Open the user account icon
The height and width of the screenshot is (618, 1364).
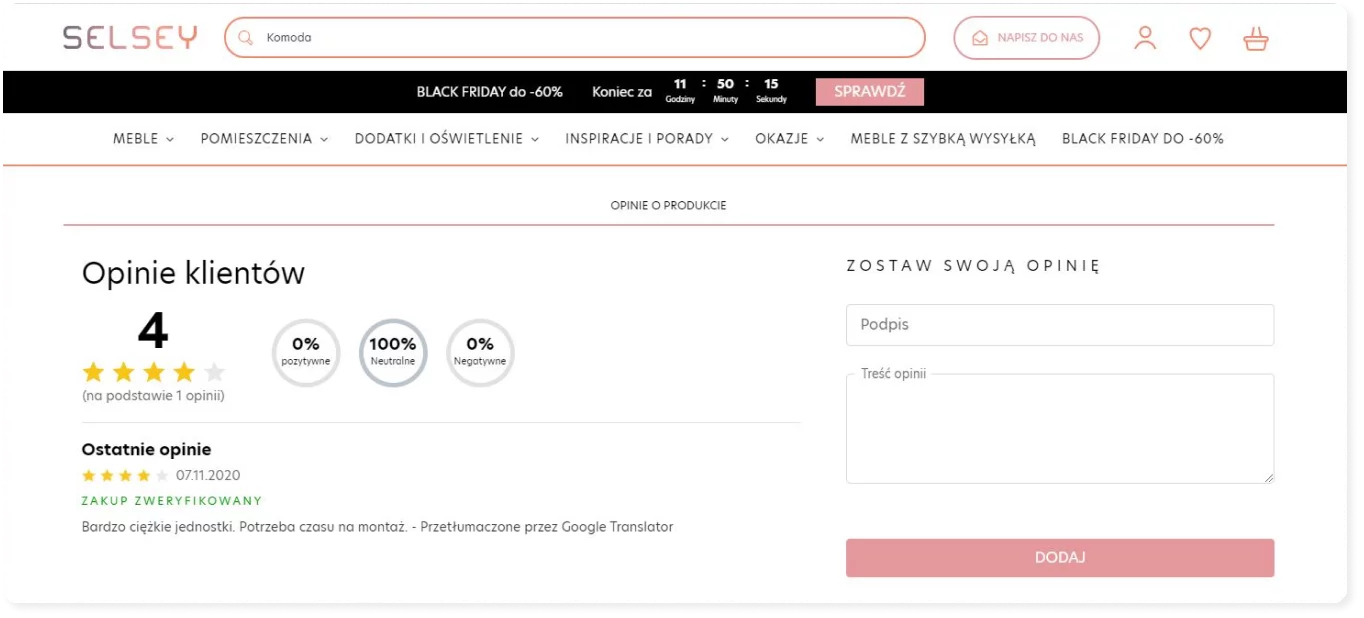[x=1145, y=38]
